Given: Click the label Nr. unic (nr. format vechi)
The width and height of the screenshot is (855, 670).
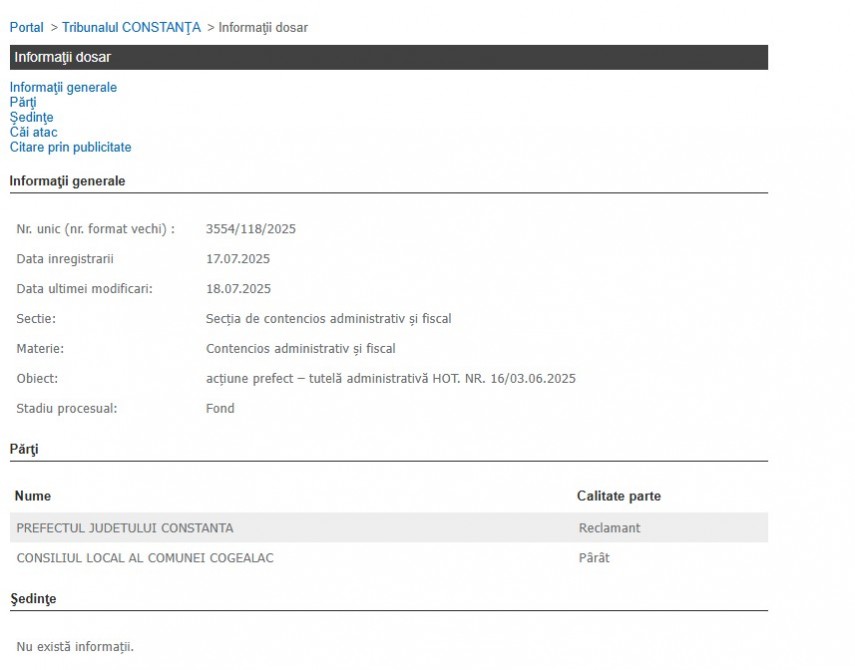Looking at the screenshot, I should 95,229.
